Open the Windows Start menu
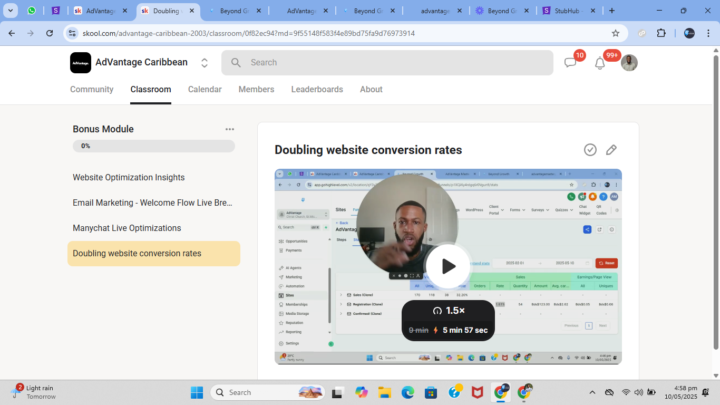This screenshot has height=405, width=720. coord(197,393)
